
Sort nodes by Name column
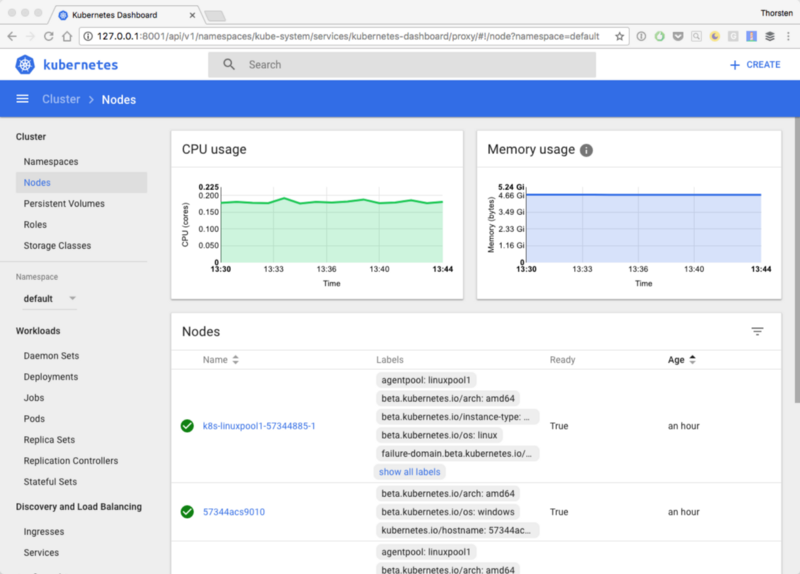click(220, 360)
